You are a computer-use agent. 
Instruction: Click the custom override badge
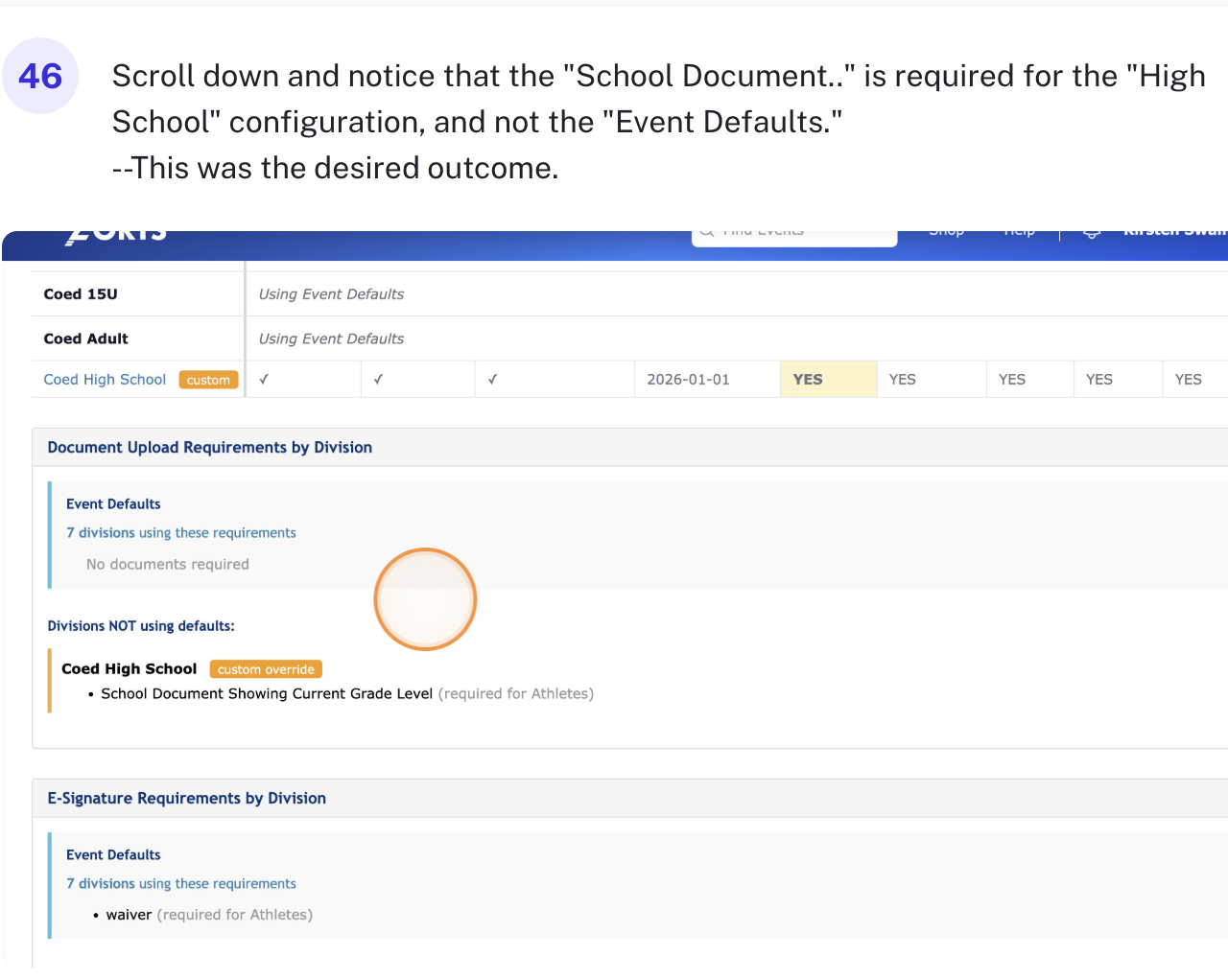pos(266,669)
